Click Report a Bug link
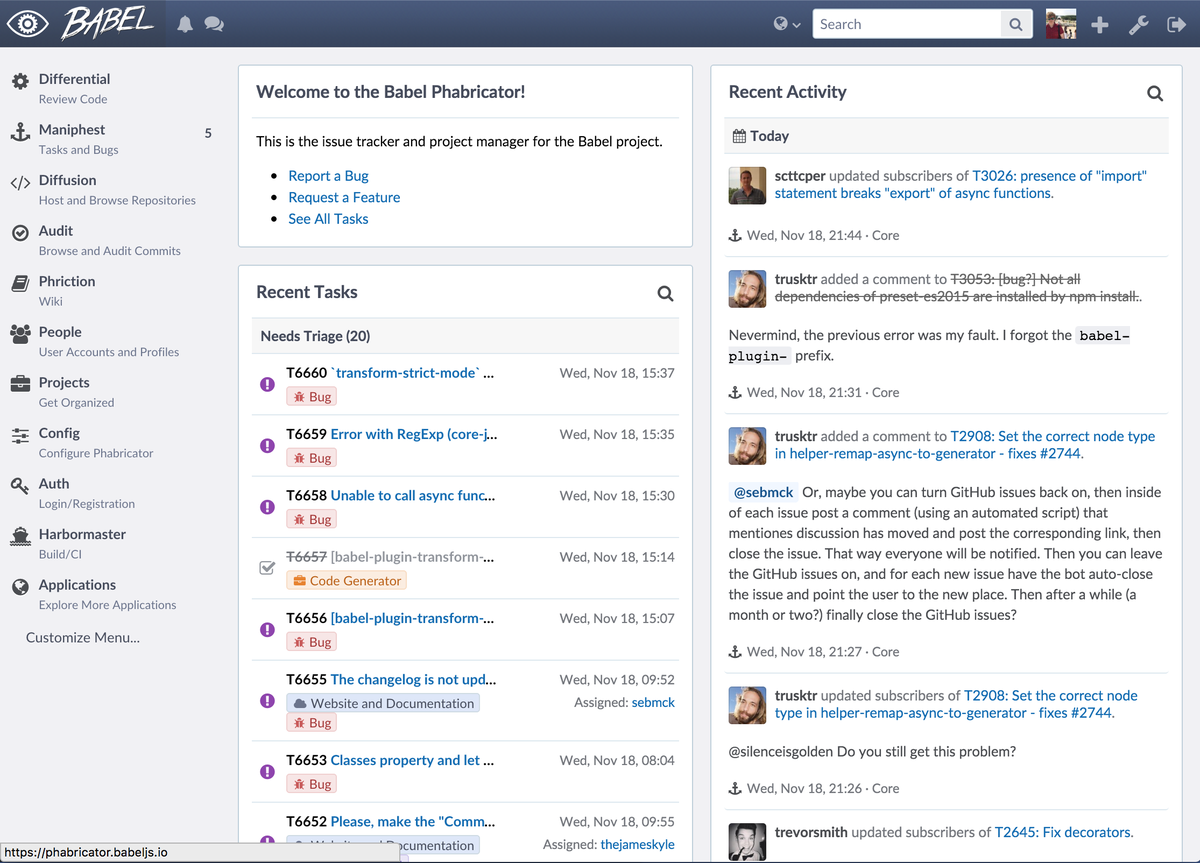Image resolution: width=1200 pixels, height=863 pixels. [328, 176]
